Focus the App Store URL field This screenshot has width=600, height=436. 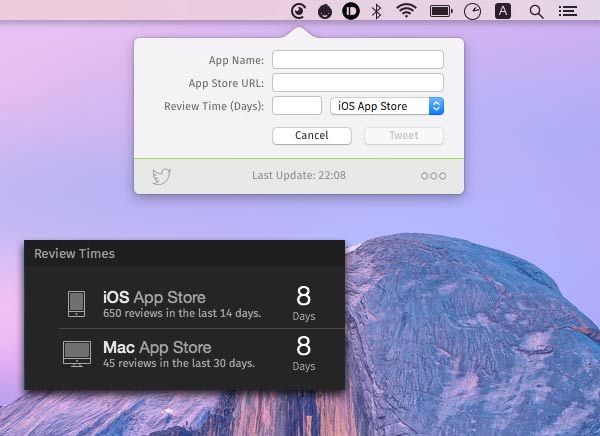[358, 83]
